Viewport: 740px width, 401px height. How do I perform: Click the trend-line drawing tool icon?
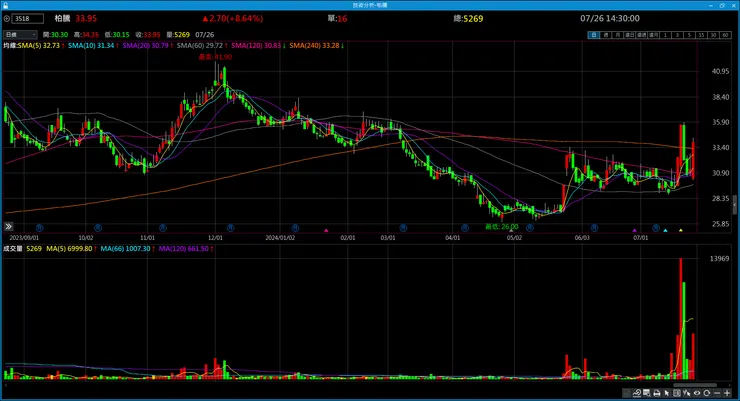click(637, 393)
